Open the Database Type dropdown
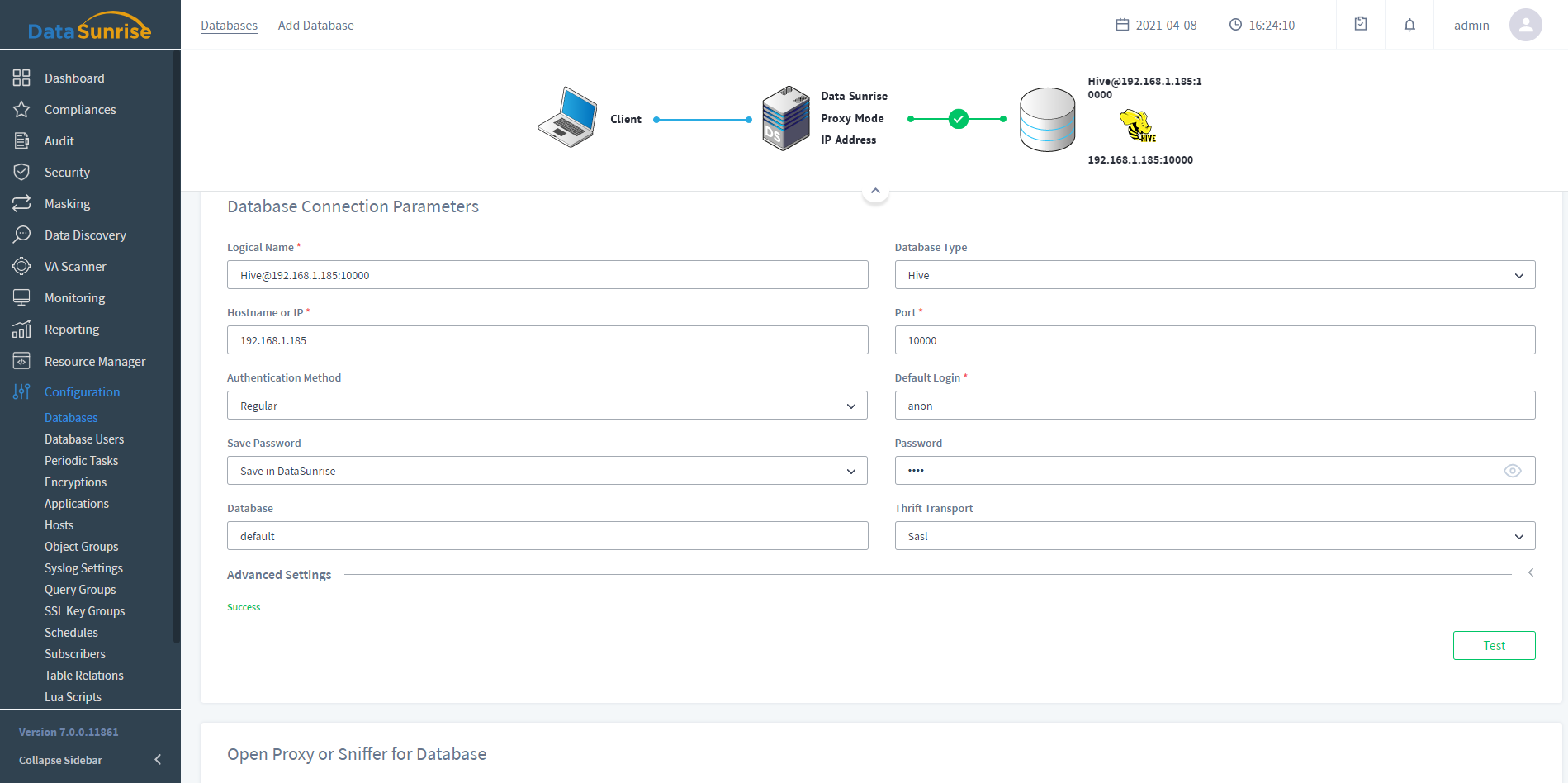 (x=1215, y=275)
